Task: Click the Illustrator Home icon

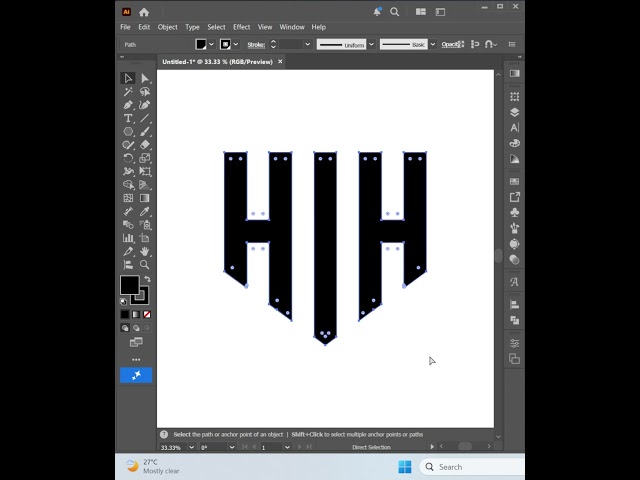Action: [144, 12]
